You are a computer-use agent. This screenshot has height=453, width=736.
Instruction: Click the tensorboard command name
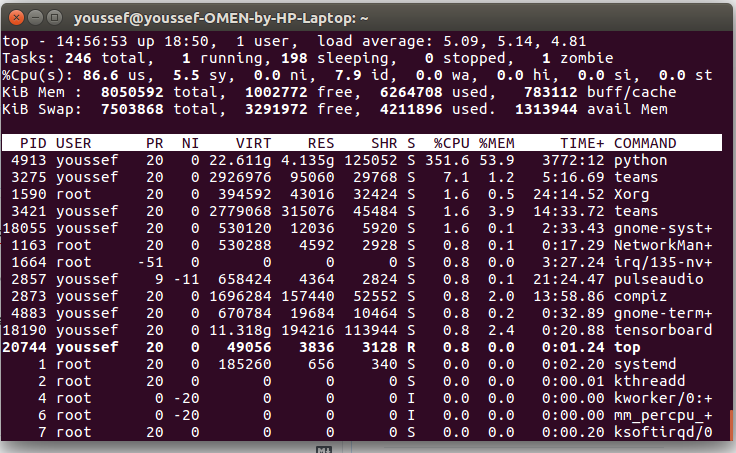click(x=663, y=330)
